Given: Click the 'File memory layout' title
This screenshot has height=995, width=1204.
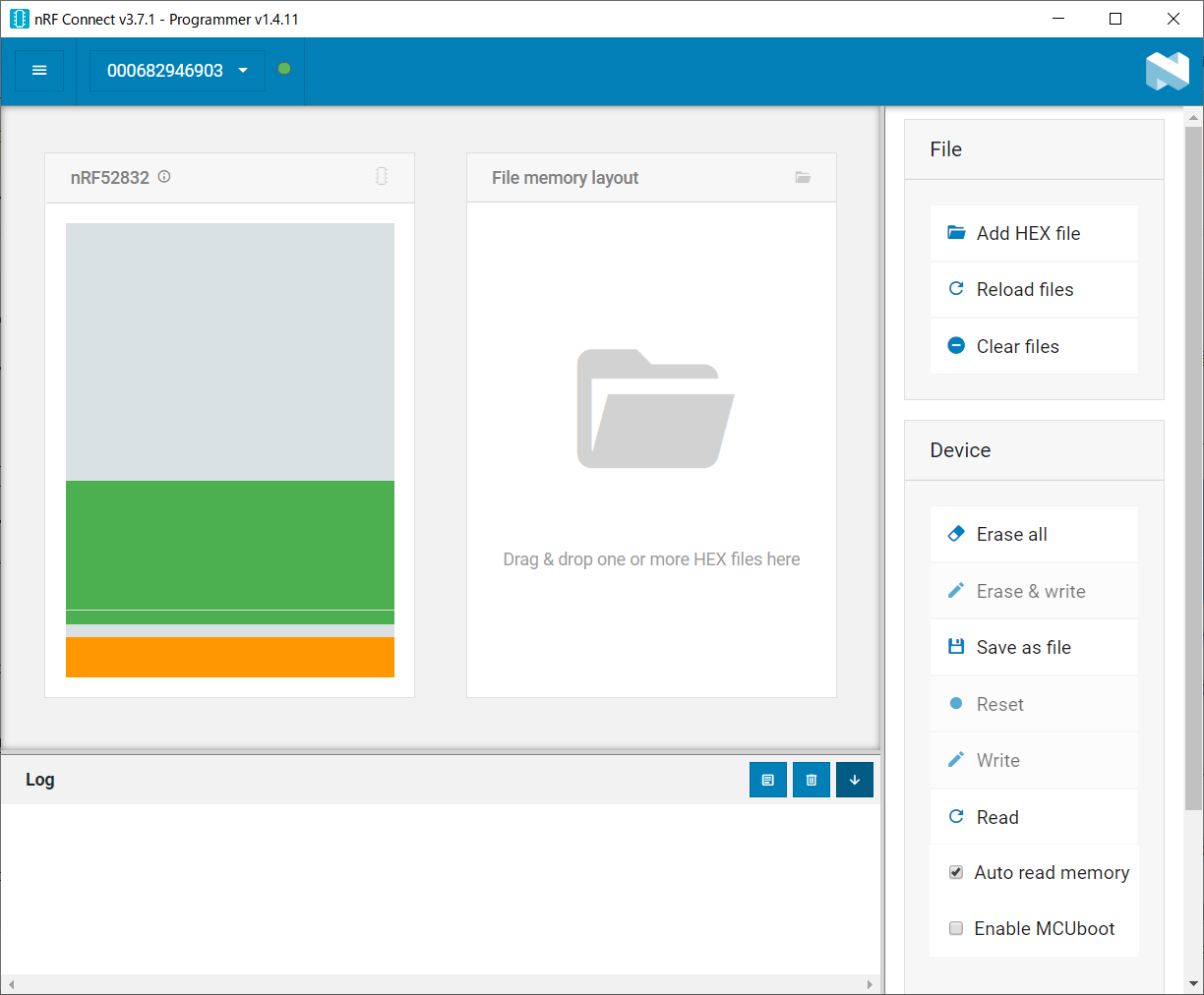Looking at the screenshot, I should click(565, 178).
